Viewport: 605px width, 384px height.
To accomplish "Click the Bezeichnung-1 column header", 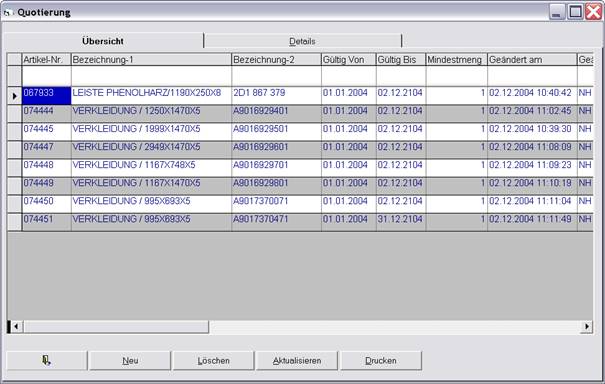I will coord(151,59).
